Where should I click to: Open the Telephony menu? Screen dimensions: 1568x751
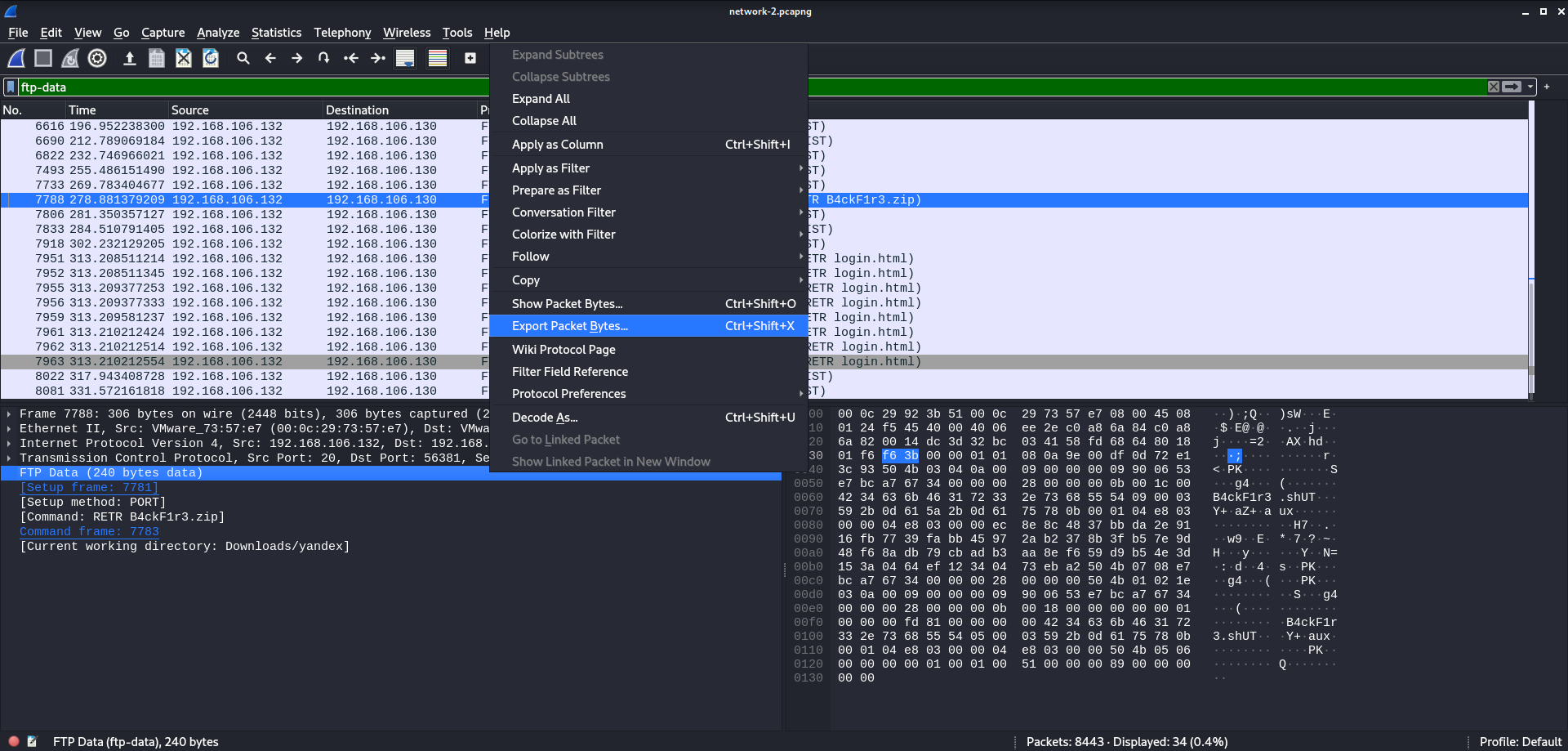tap(342, 33)
